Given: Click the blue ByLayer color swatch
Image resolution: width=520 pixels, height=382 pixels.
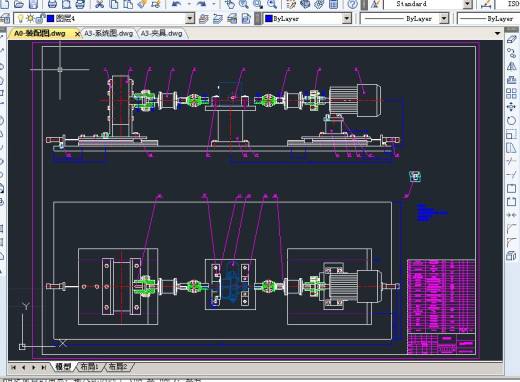Looking at the screenshot, I should click(269, 19).
